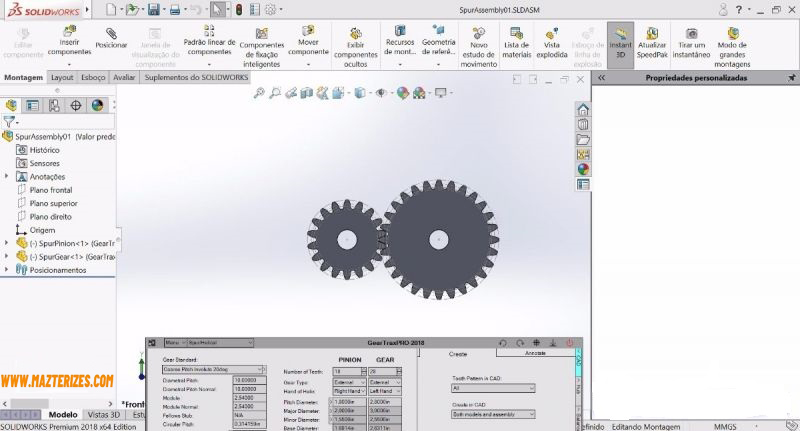Click the Save icon in the title toolbar

tap(153, 9)
